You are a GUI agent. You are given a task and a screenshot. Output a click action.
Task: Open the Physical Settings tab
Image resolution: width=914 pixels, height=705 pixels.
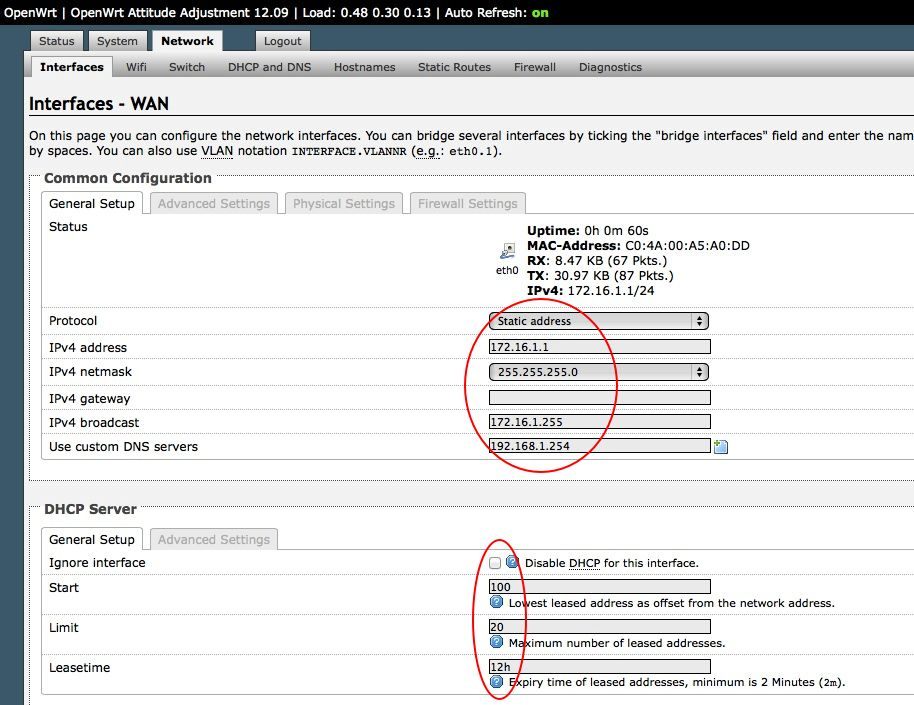343,204
